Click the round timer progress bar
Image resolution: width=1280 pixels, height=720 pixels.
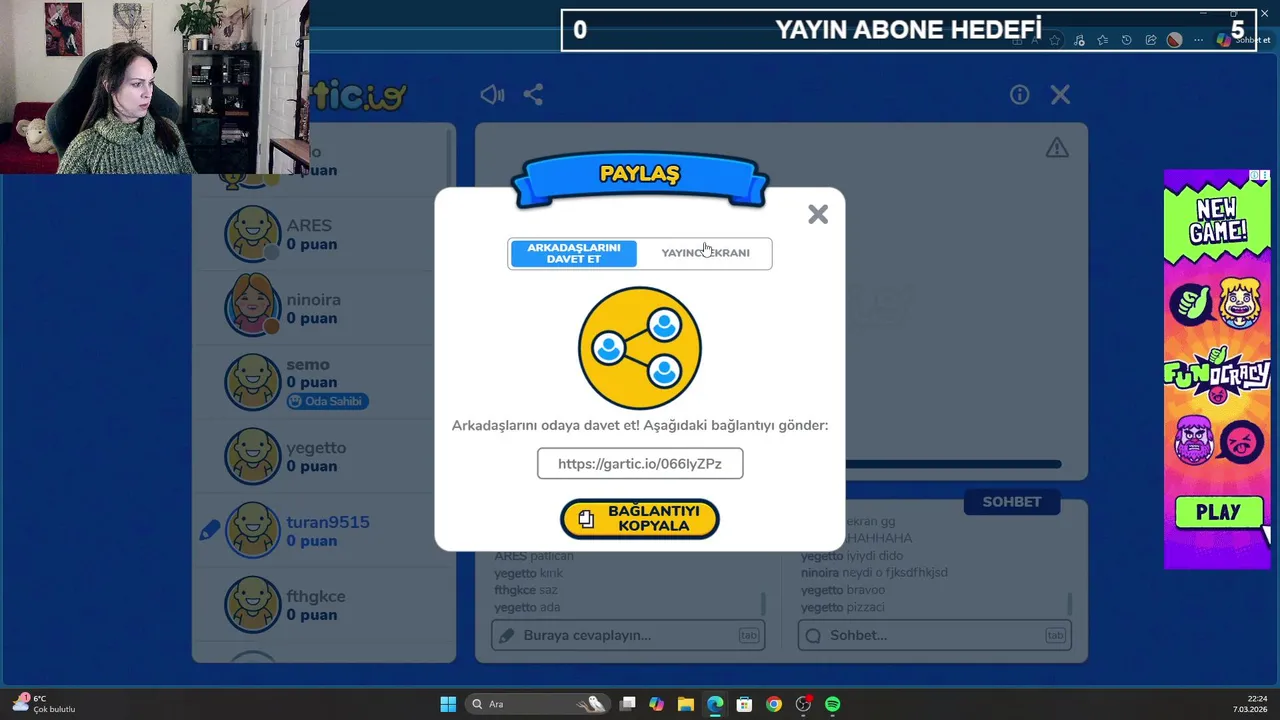[953, 464]
